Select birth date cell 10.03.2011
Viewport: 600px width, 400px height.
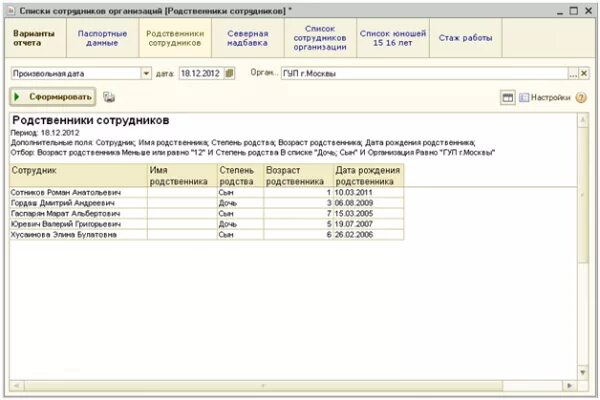369,192
